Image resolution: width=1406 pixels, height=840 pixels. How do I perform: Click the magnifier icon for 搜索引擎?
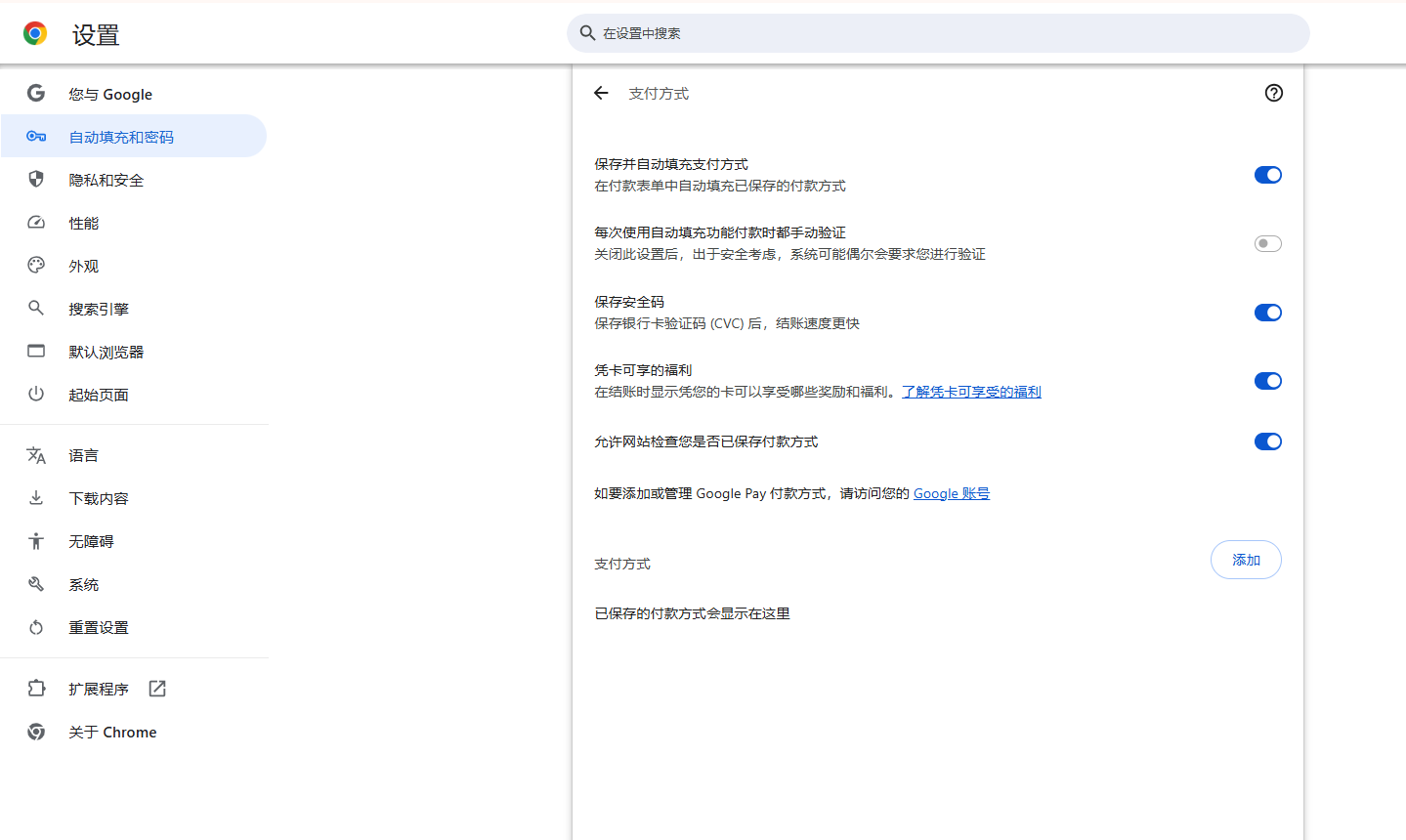tap(36, 309)
